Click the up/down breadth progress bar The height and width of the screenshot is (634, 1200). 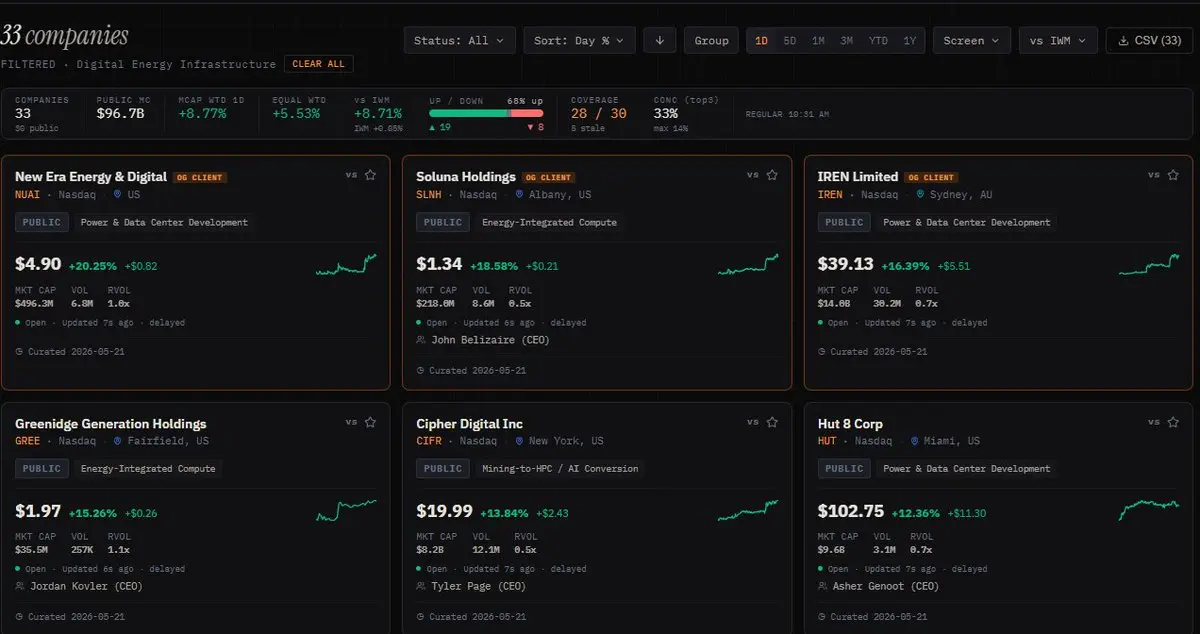tap(486, 113)
